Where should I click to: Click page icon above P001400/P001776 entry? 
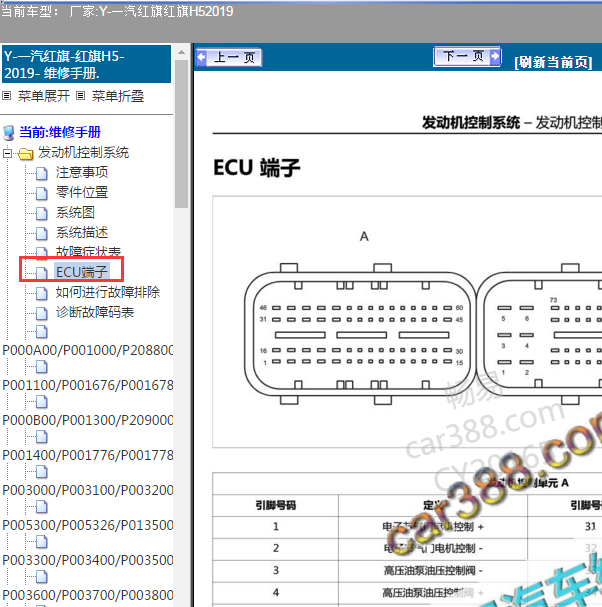point(42,437)
